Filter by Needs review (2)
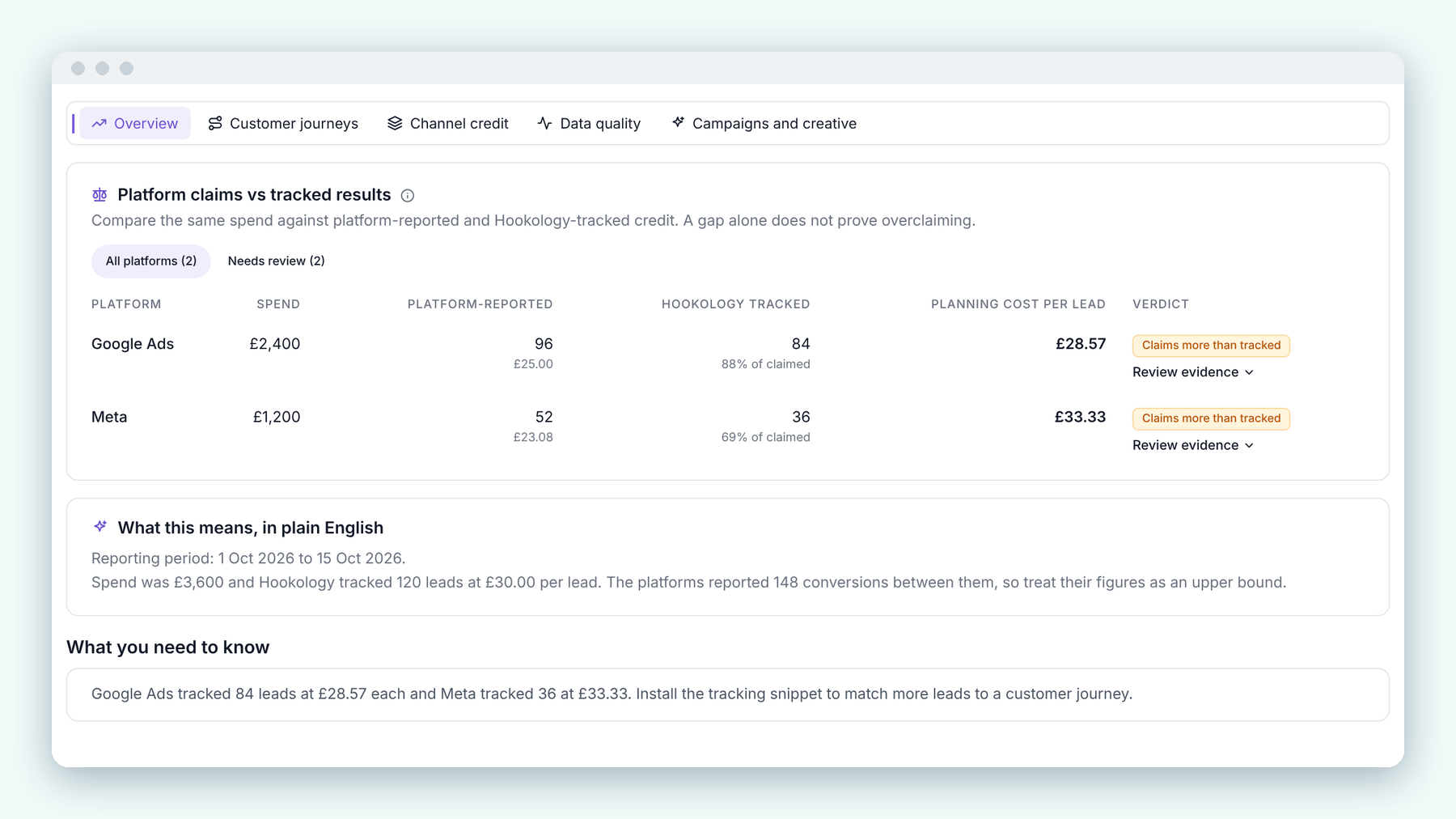This screenshot has width=1456, height=819. [x=277, y=261]
